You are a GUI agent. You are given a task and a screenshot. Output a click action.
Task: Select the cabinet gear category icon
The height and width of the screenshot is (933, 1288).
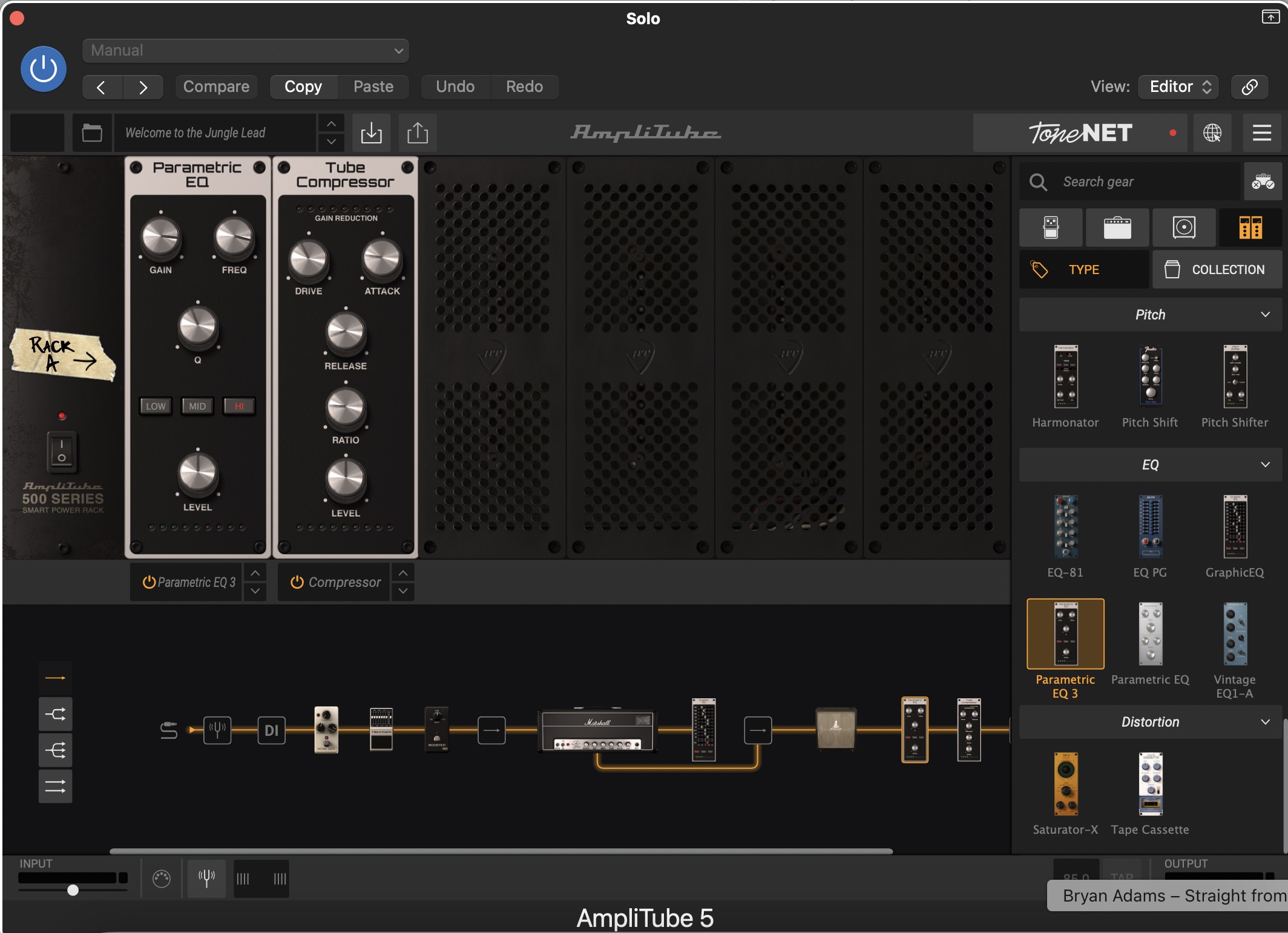click(1183, 228)
